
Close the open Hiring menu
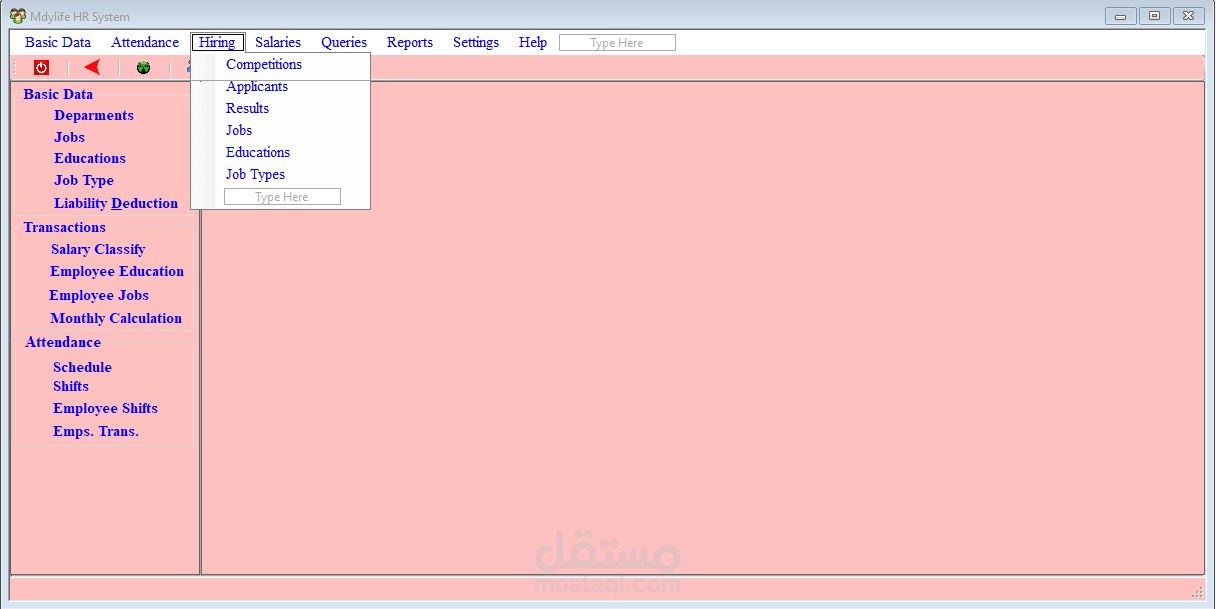[217, 42]
